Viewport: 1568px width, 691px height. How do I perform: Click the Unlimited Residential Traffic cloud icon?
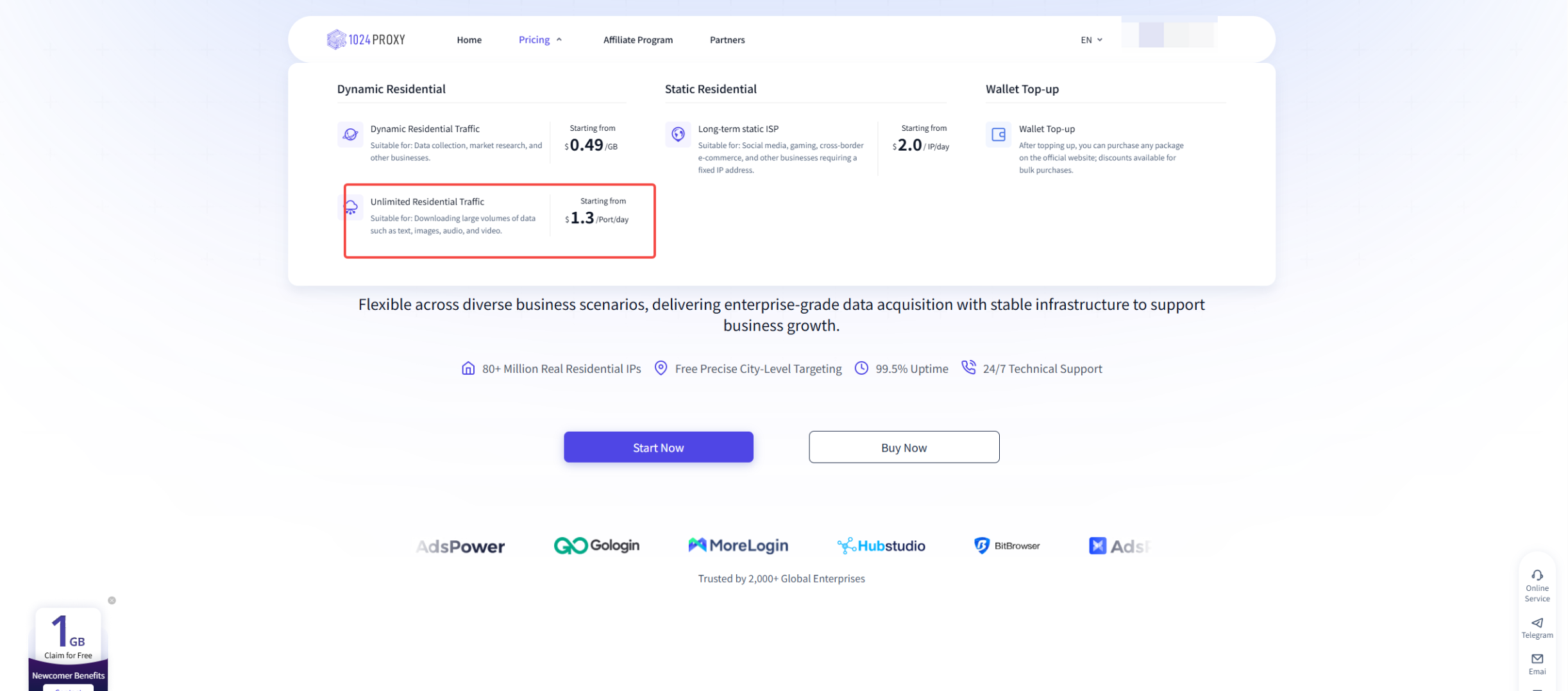(x=351, y=207)
